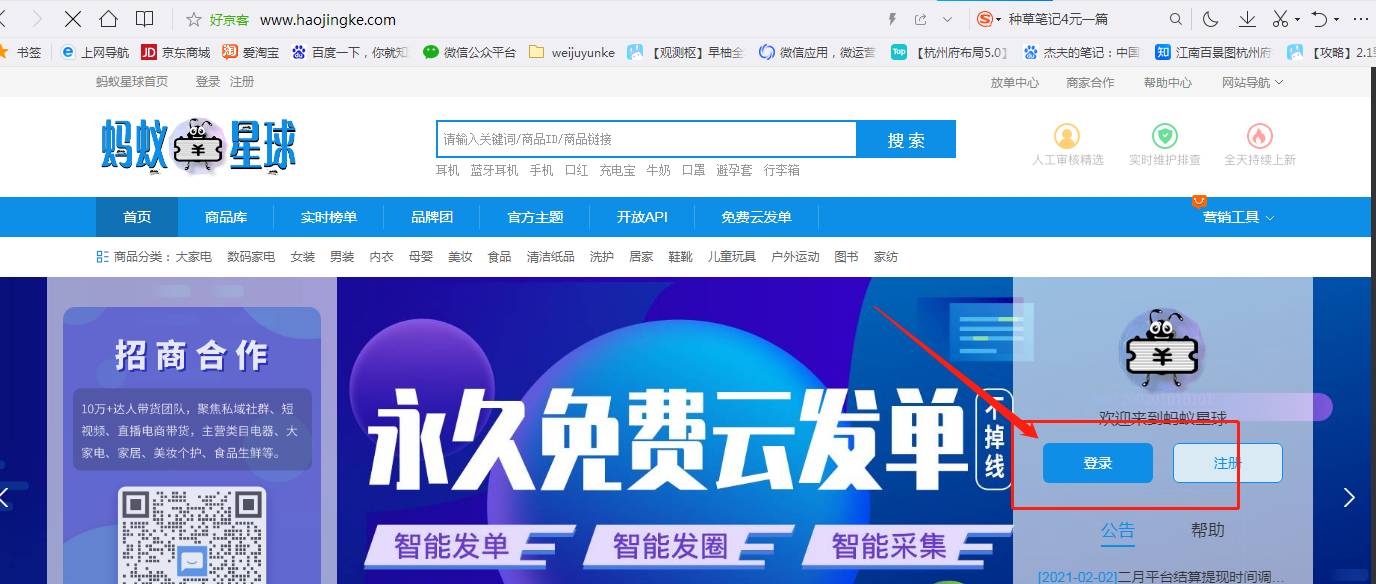The height and width of the screenshot is (584, 1376).
Task: Open 百度一下 bookmark
Action: pyautogui.click(x=351, y=52)
